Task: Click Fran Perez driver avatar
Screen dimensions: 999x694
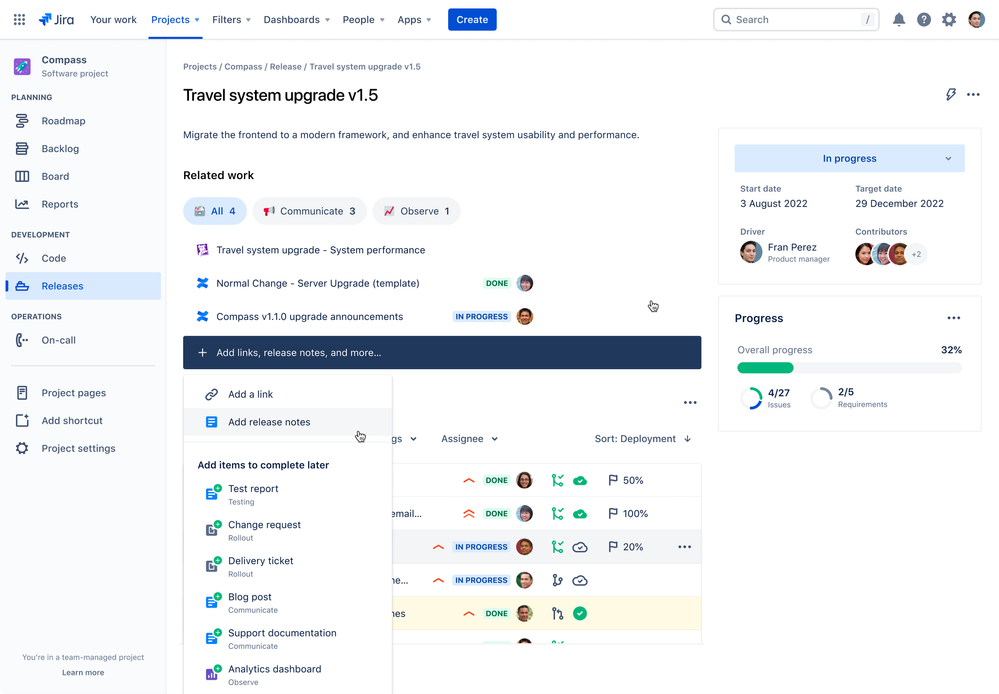Action: point(751,252)
